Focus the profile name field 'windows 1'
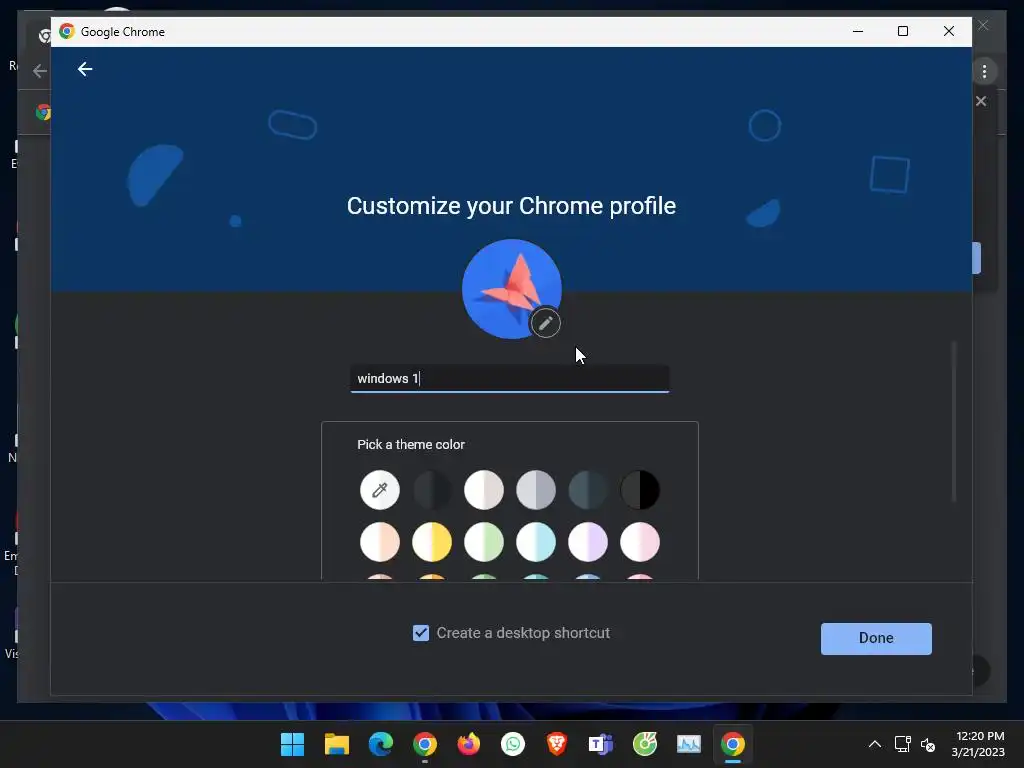This screenshot has height=768, width=1024. [509, 379]
